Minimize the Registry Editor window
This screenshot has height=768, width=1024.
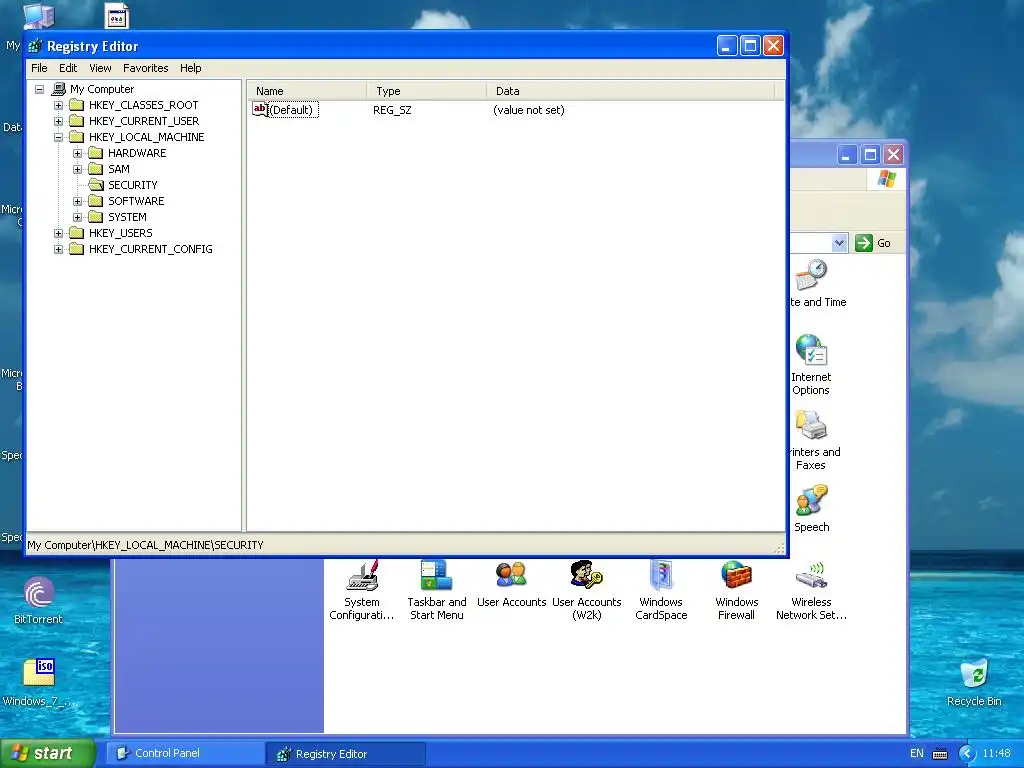(x=727, y=46)
